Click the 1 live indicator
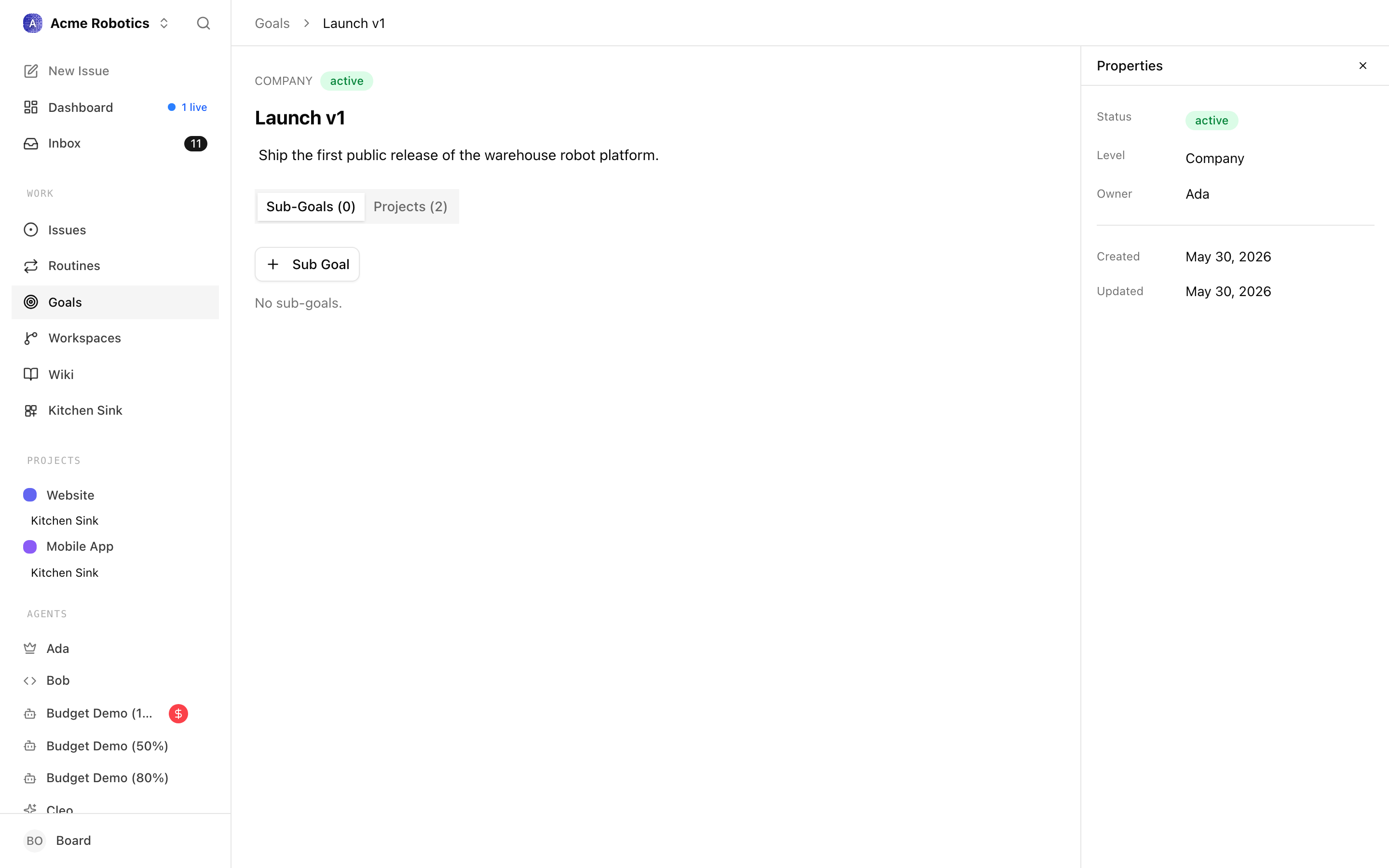 pyautogui.click(x=188, y=108)
